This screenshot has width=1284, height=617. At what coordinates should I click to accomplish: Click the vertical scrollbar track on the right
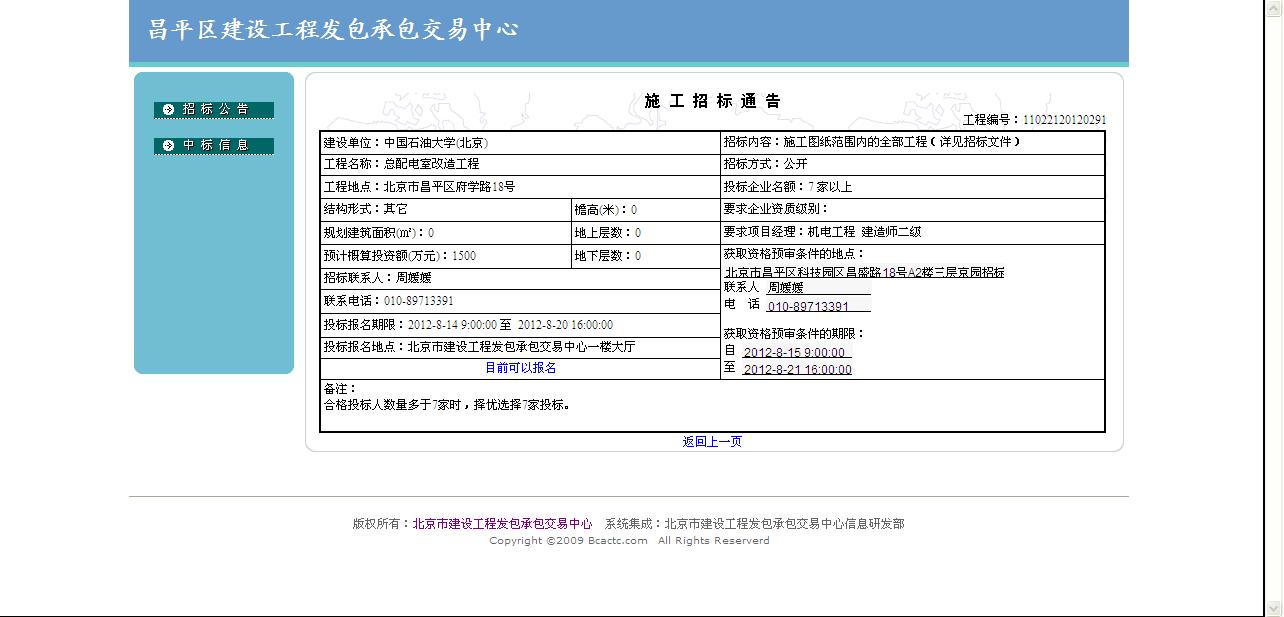click(x=1274, y=300)
